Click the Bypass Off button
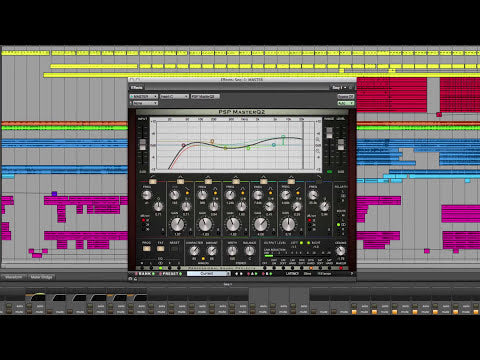 346,96
